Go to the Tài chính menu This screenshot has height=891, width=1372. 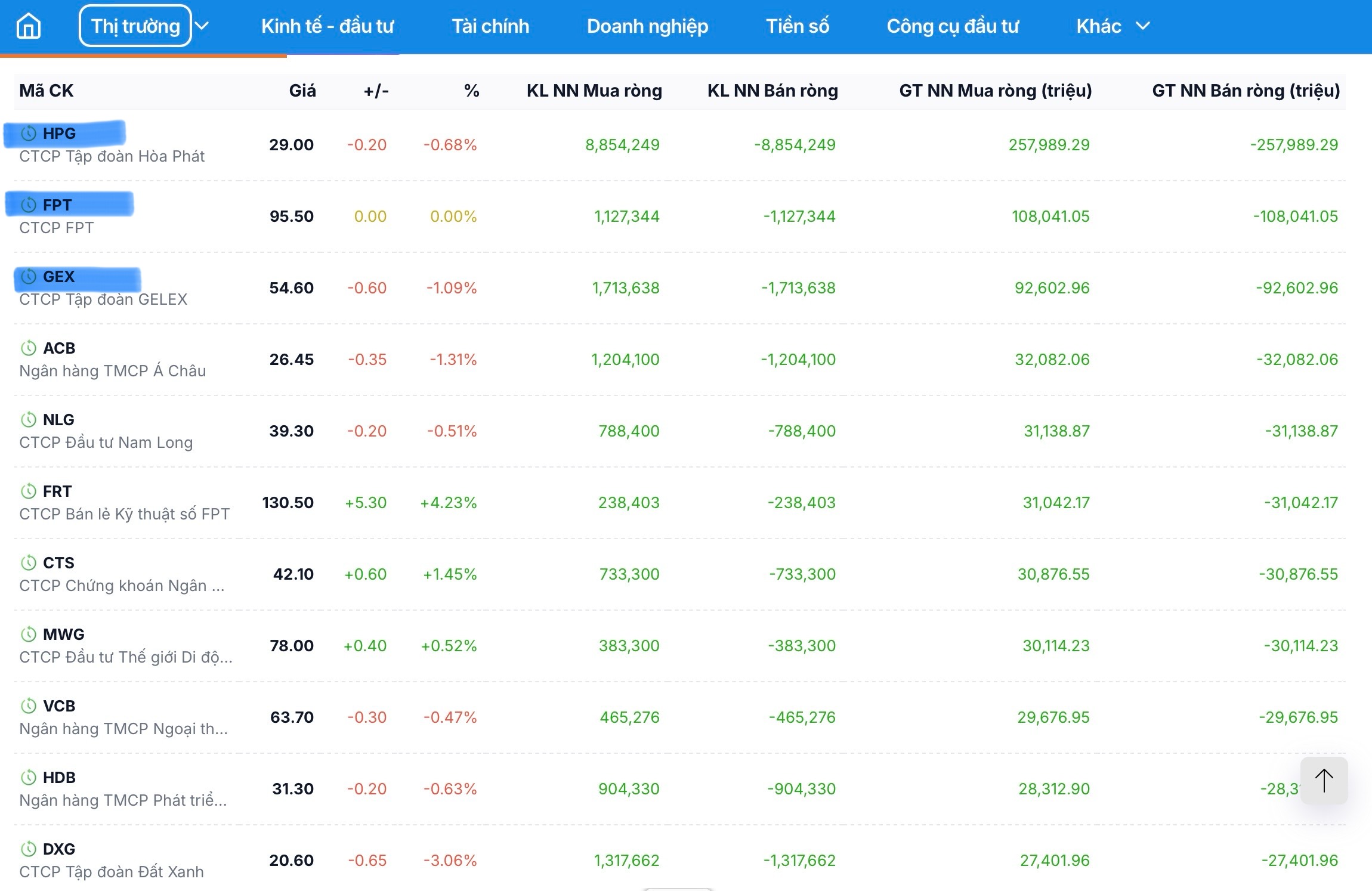pyautogui.click(x=490, y=26)
